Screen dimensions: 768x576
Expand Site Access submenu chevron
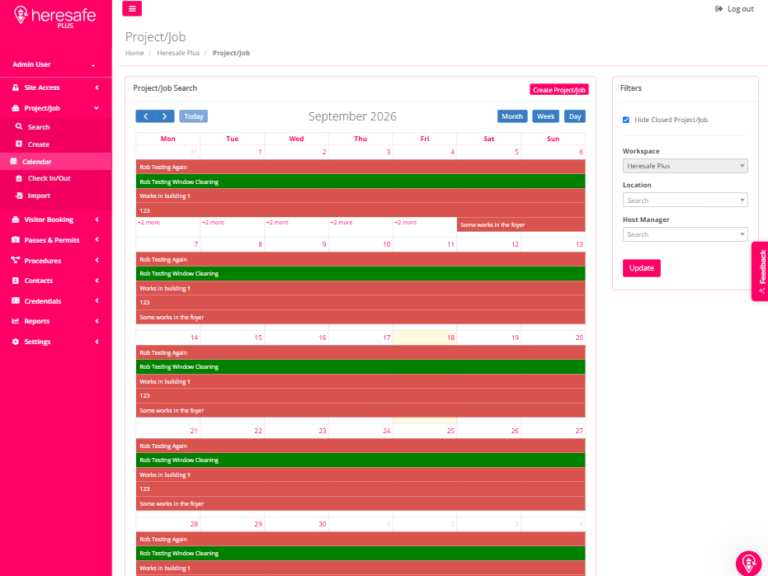pos(97,88)
